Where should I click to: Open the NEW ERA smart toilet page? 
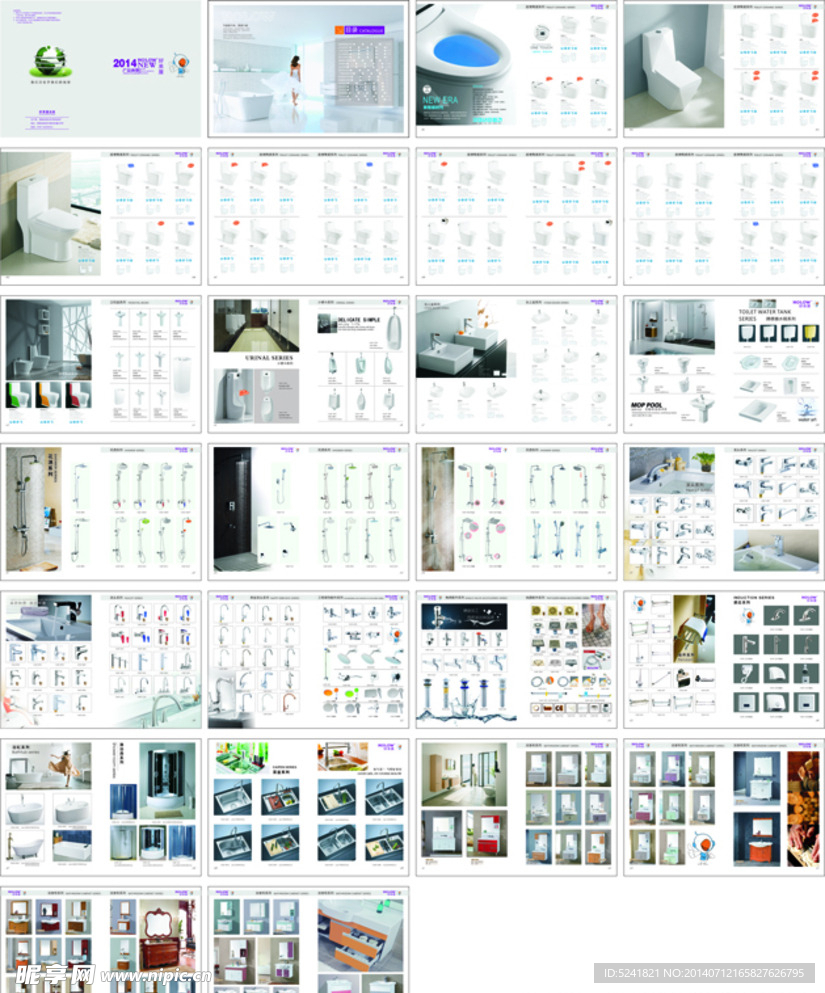point(516,68)
